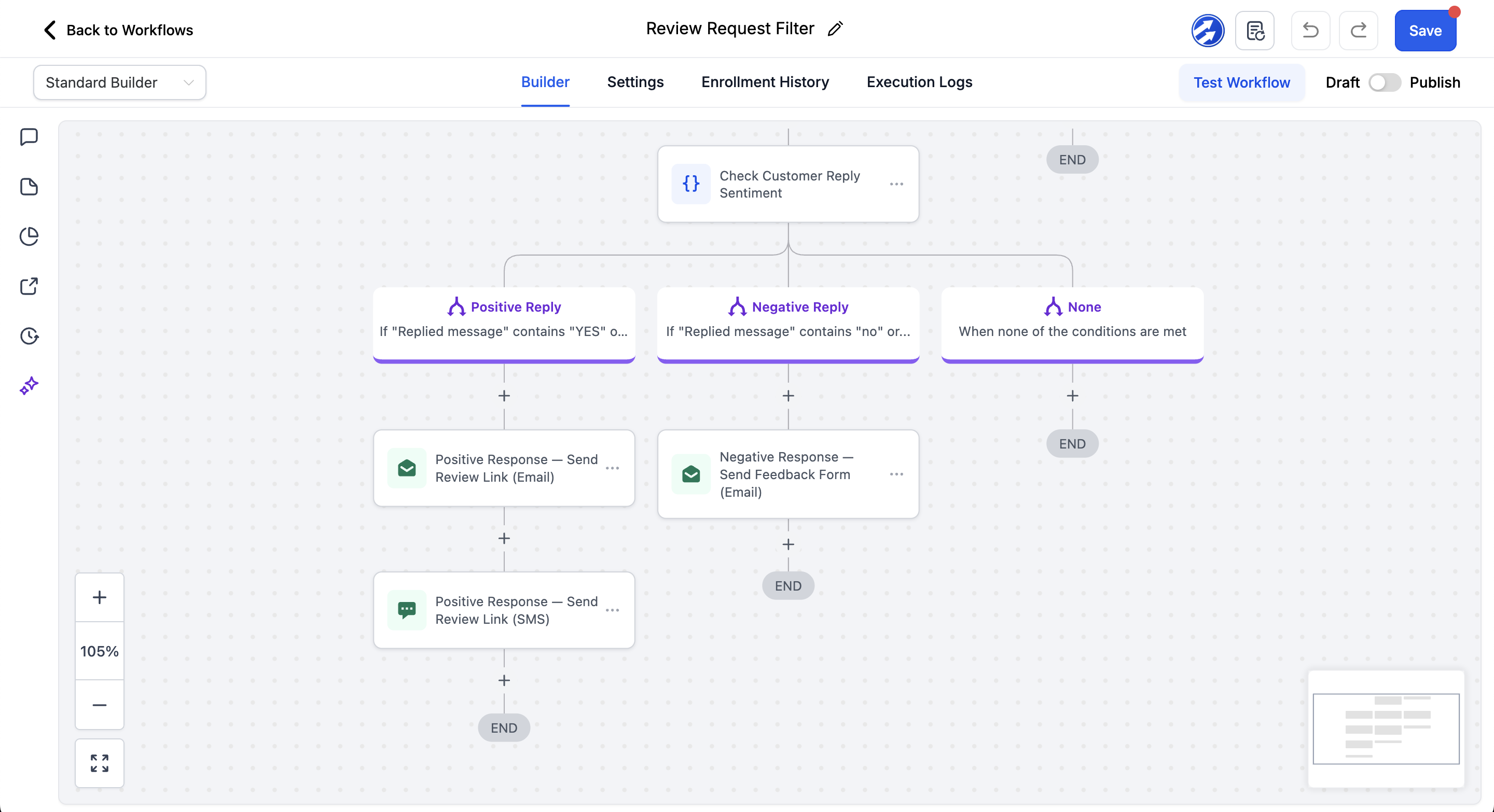The height and width of the screenshot is (812, 1494).
Task: Open three-dot menu on Negative Response email step
Action: [x=896, y=474]
